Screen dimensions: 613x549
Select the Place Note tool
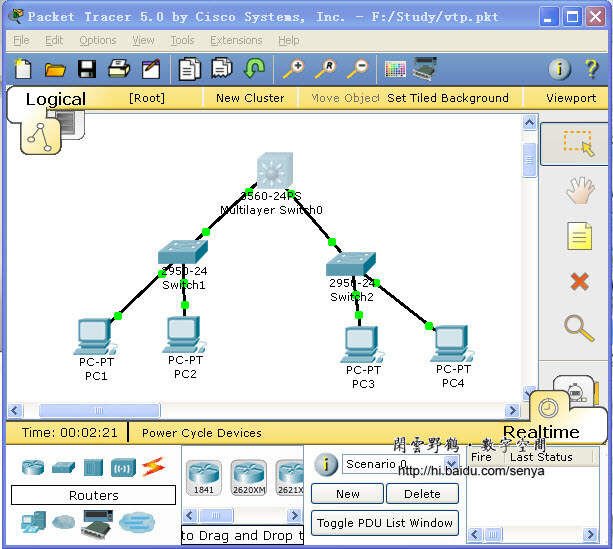(x=578, y=236)
